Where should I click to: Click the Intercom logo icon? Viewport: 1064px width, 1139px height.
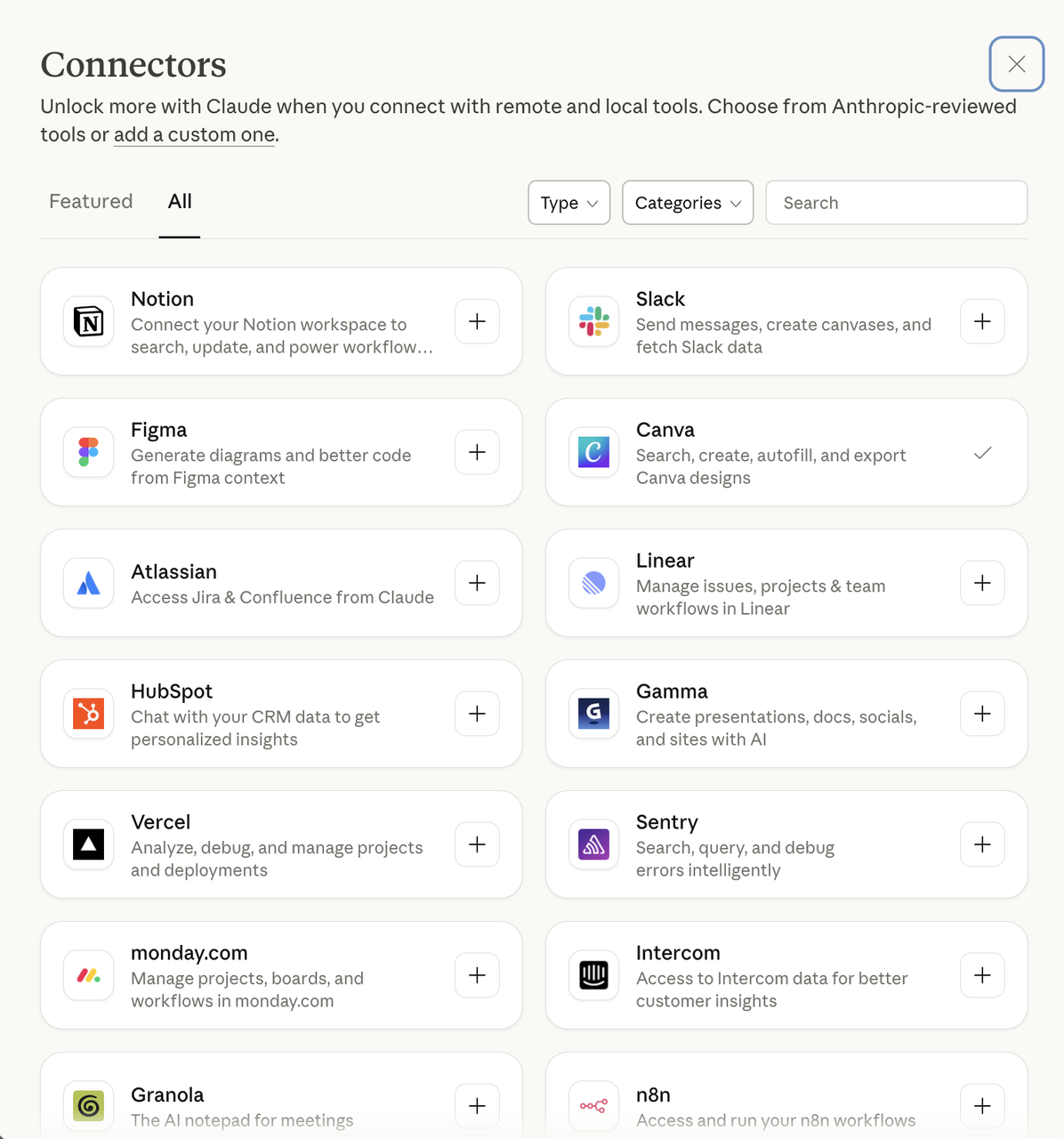pyautogui.click(x=593, y=975)
